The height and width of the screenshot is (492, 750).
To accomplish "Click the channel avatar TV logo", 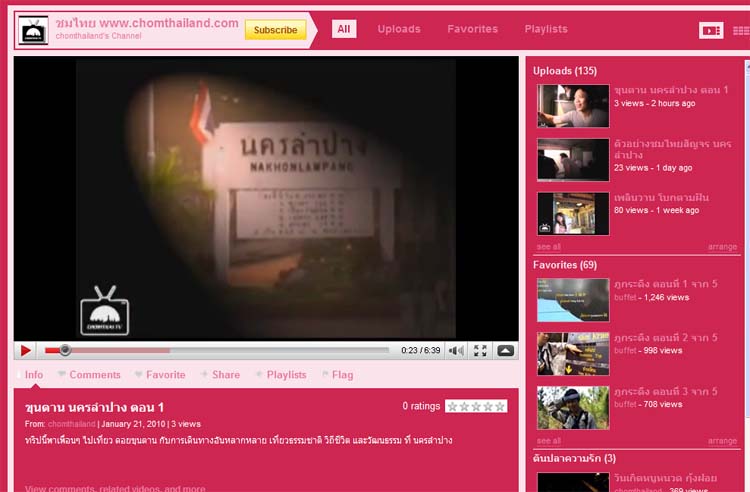I will (x=33, y=30).
